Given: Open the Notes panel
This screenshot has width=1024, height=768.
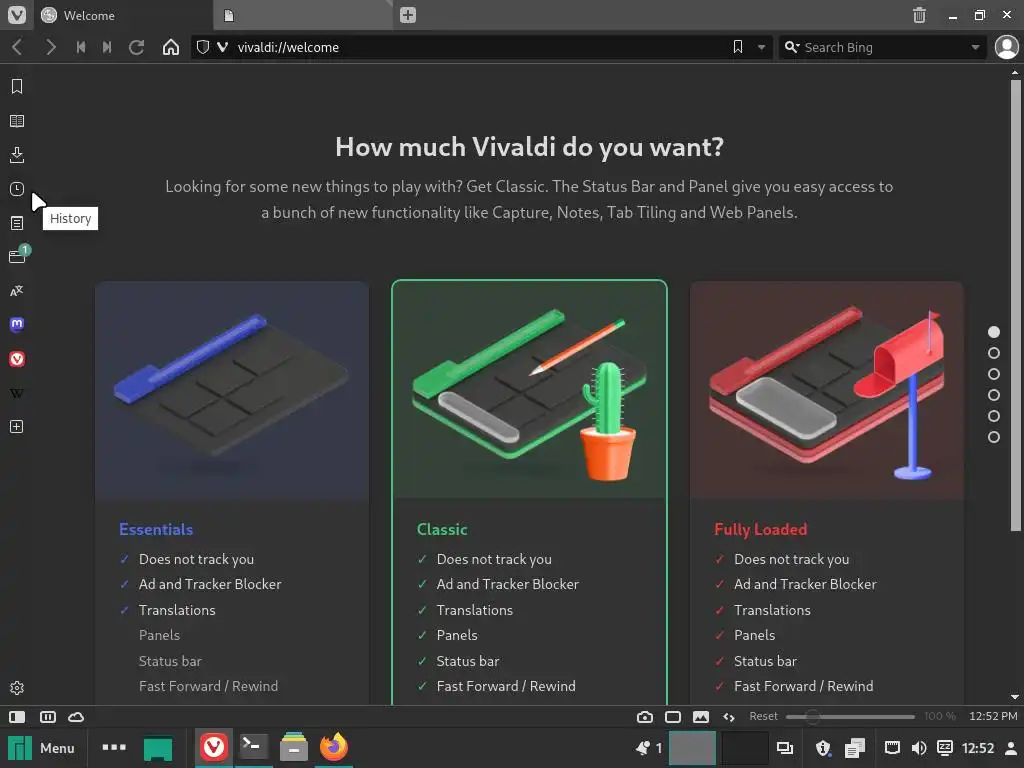Looking at the screenshot, I should point(17,223).
